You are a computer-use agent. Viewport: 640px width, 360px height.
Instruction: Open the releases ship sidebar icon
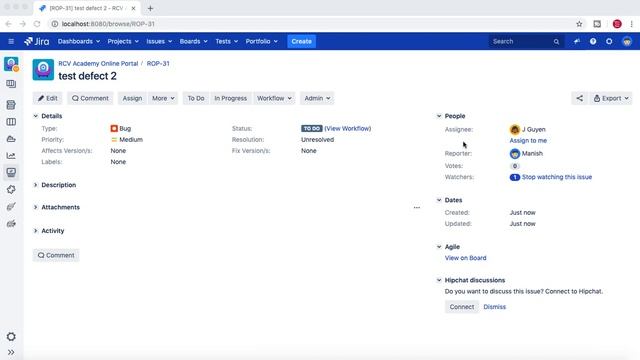point(11,139)
